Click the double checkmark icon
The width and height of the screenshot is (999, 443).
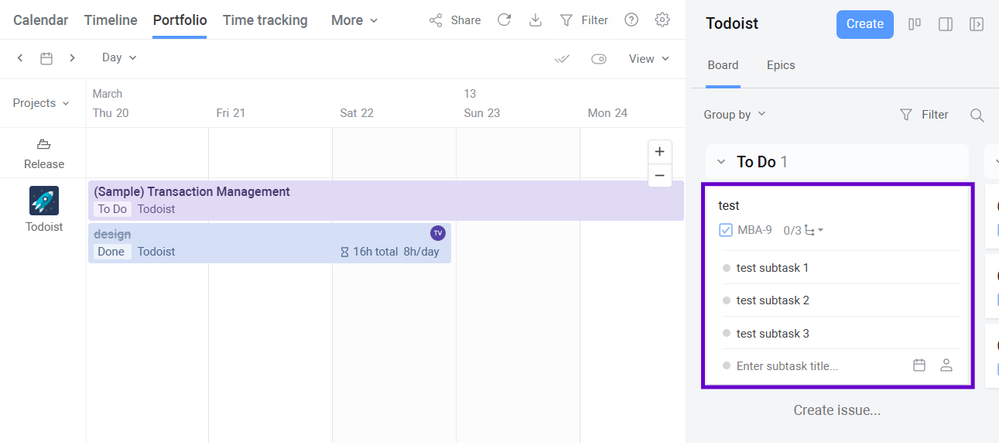562,59
